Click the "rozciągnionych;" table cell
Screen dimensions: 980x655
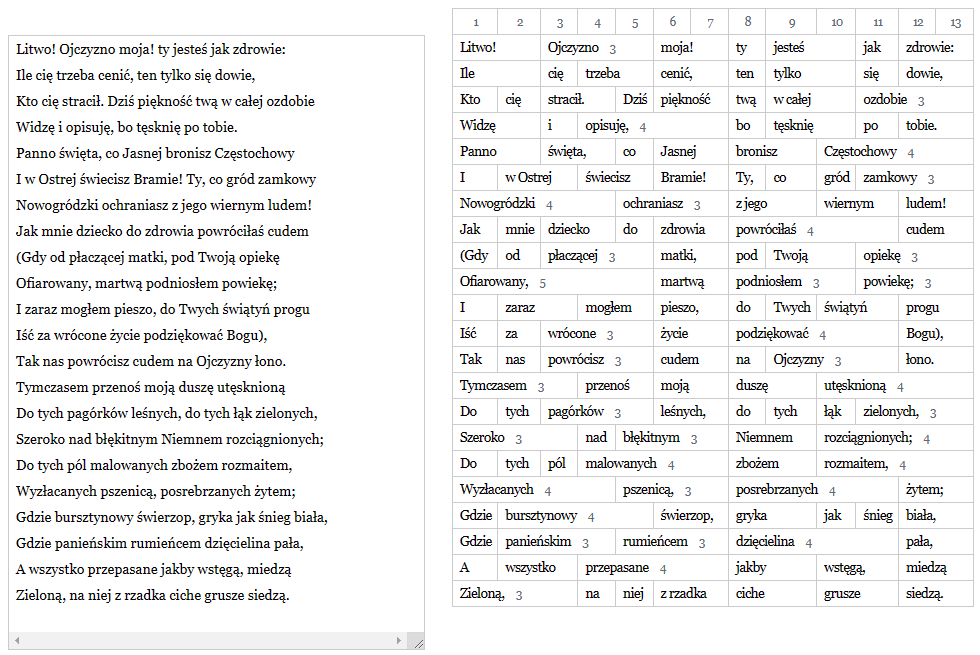point(895,438)
